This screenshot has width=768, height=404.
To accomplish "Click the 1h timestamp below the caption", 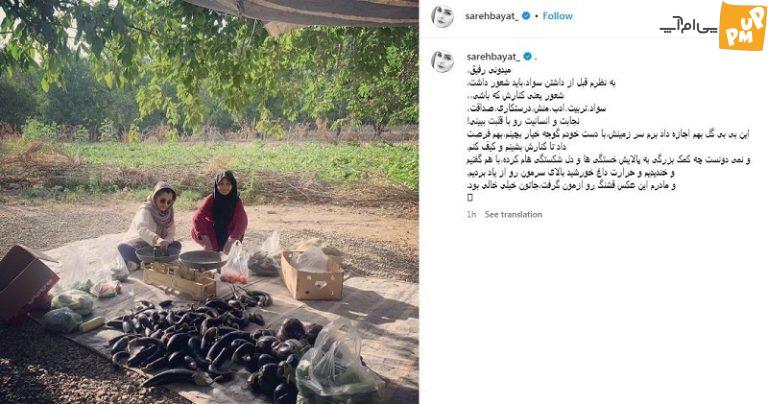I will point(471,214).
